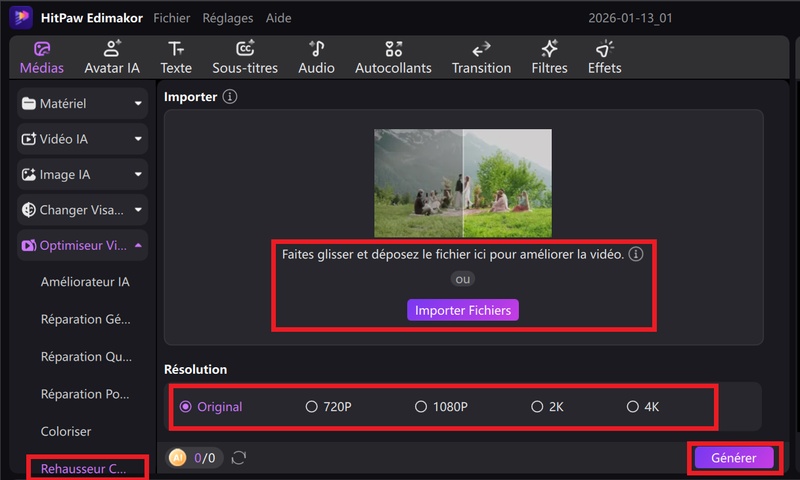Click the Vidéo IA icon
Screen dimensions: 800x480
coord(29,139)
